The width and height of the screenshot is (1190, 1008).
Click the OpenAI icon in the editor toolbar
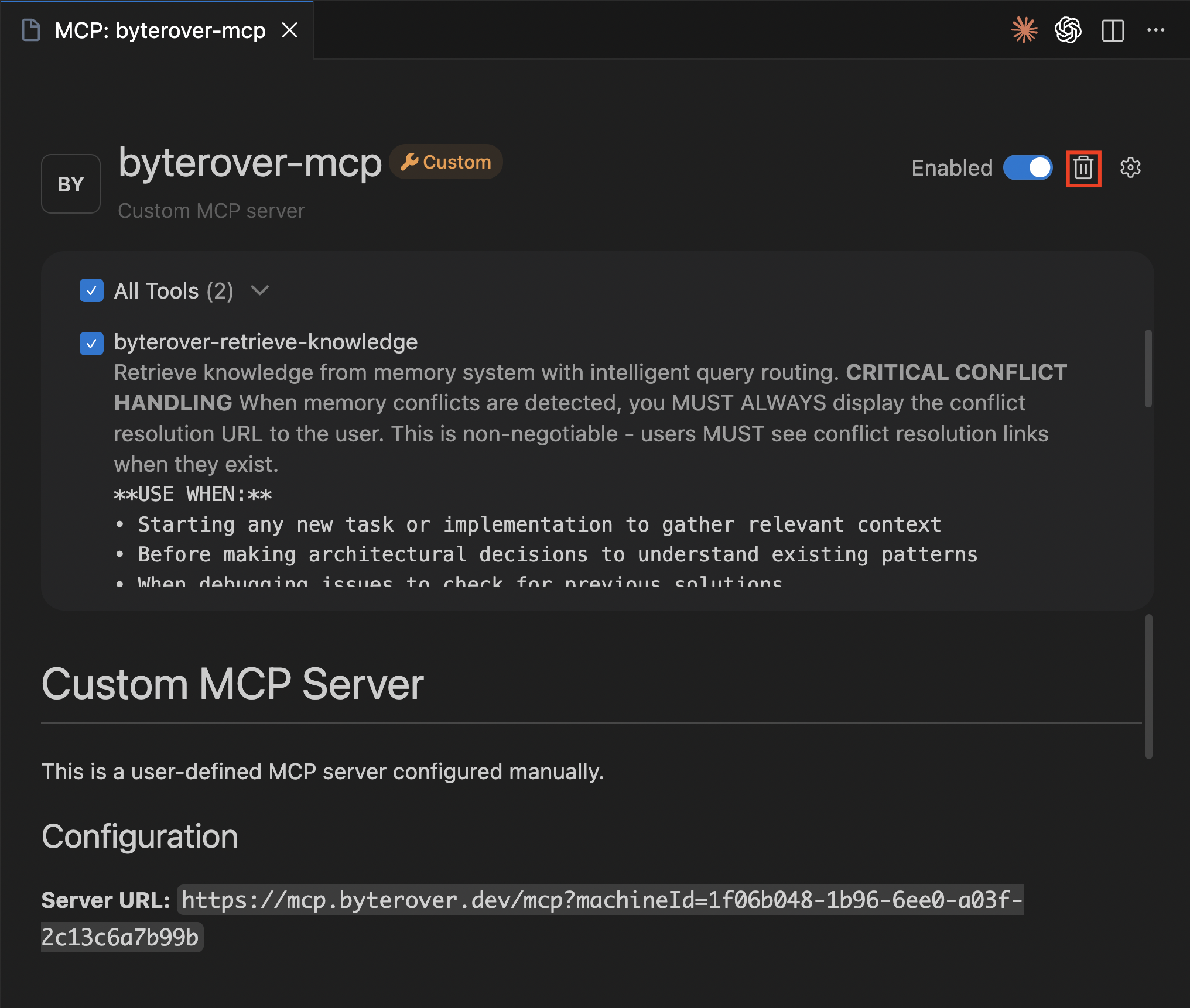(1068, 30)
